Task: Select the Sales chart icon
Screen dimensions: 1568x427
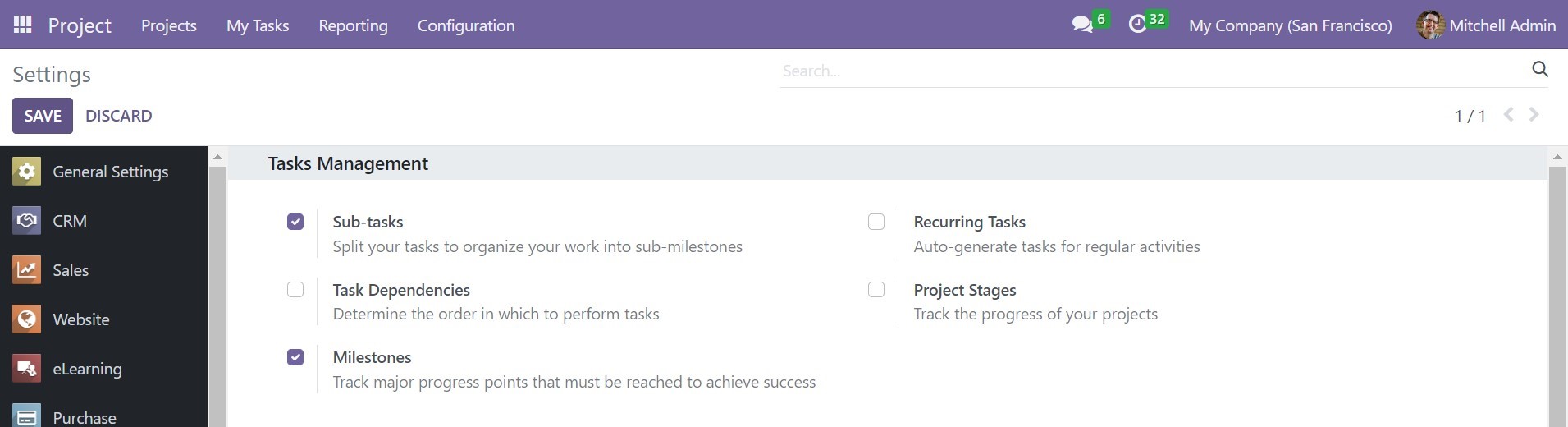Action: [x=26, y=270]
